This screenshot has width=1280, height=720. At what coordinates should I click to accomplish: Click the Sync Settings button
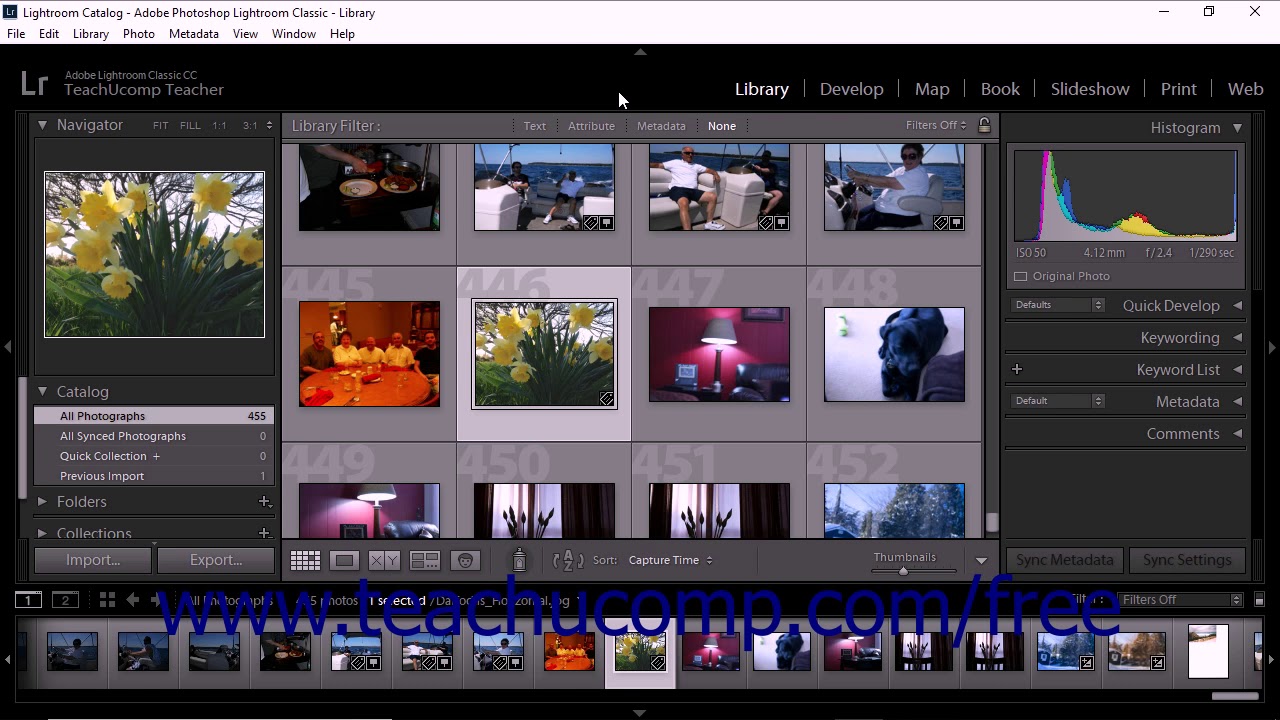[x=1187, y=560]
